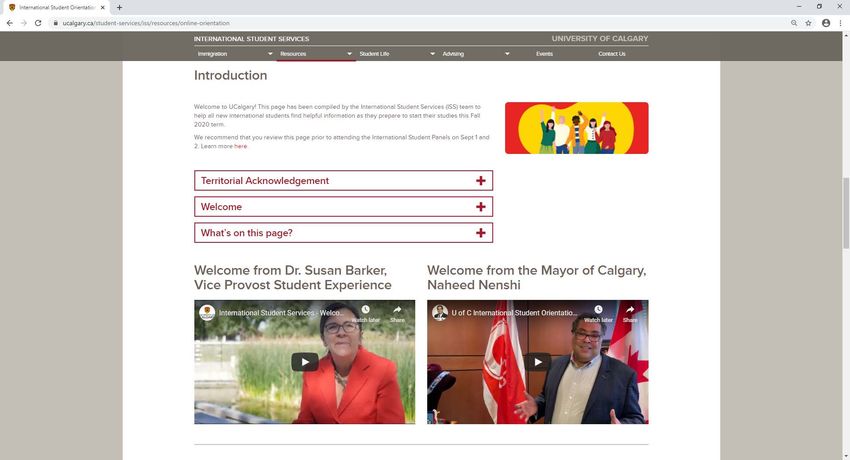Image resolution: width=850 pixels, height=460 pixels.
Task: Click the students illustration banner image
Action: (576, 128)
